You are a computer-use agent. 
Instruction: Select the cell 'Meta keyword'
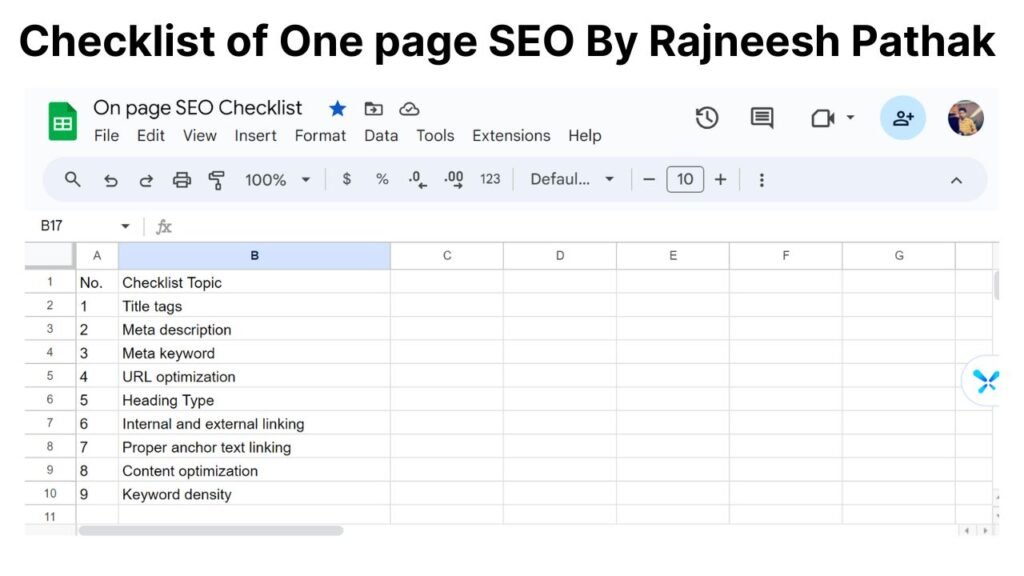tap(254, 353)
